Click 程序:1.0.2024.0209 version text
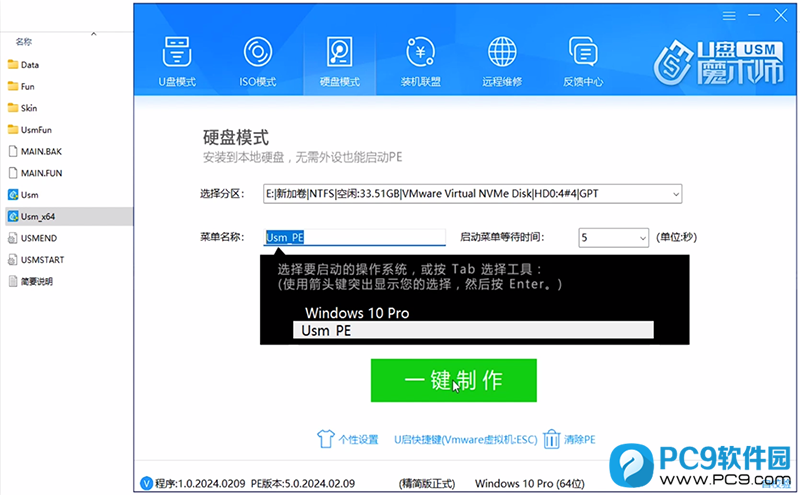This screenshot has height=495, width=800. 201,483
